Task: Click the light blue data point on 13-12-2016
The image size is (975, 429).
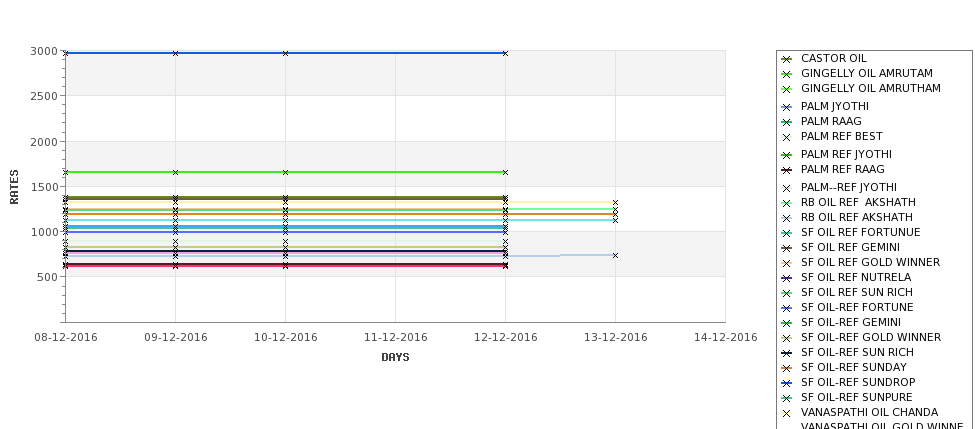Action: coord(615,256)
